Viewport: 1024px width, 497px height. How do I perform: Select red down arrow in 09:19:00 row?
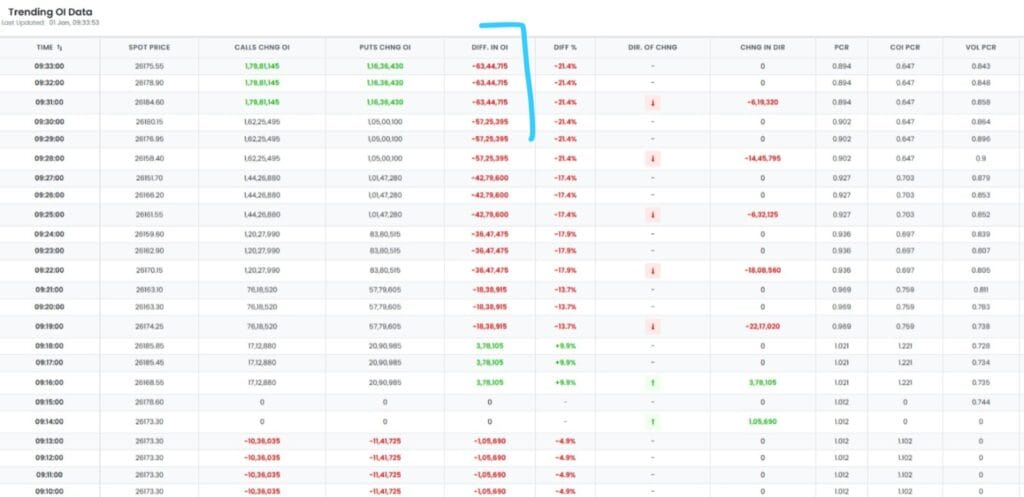point(652,326)
